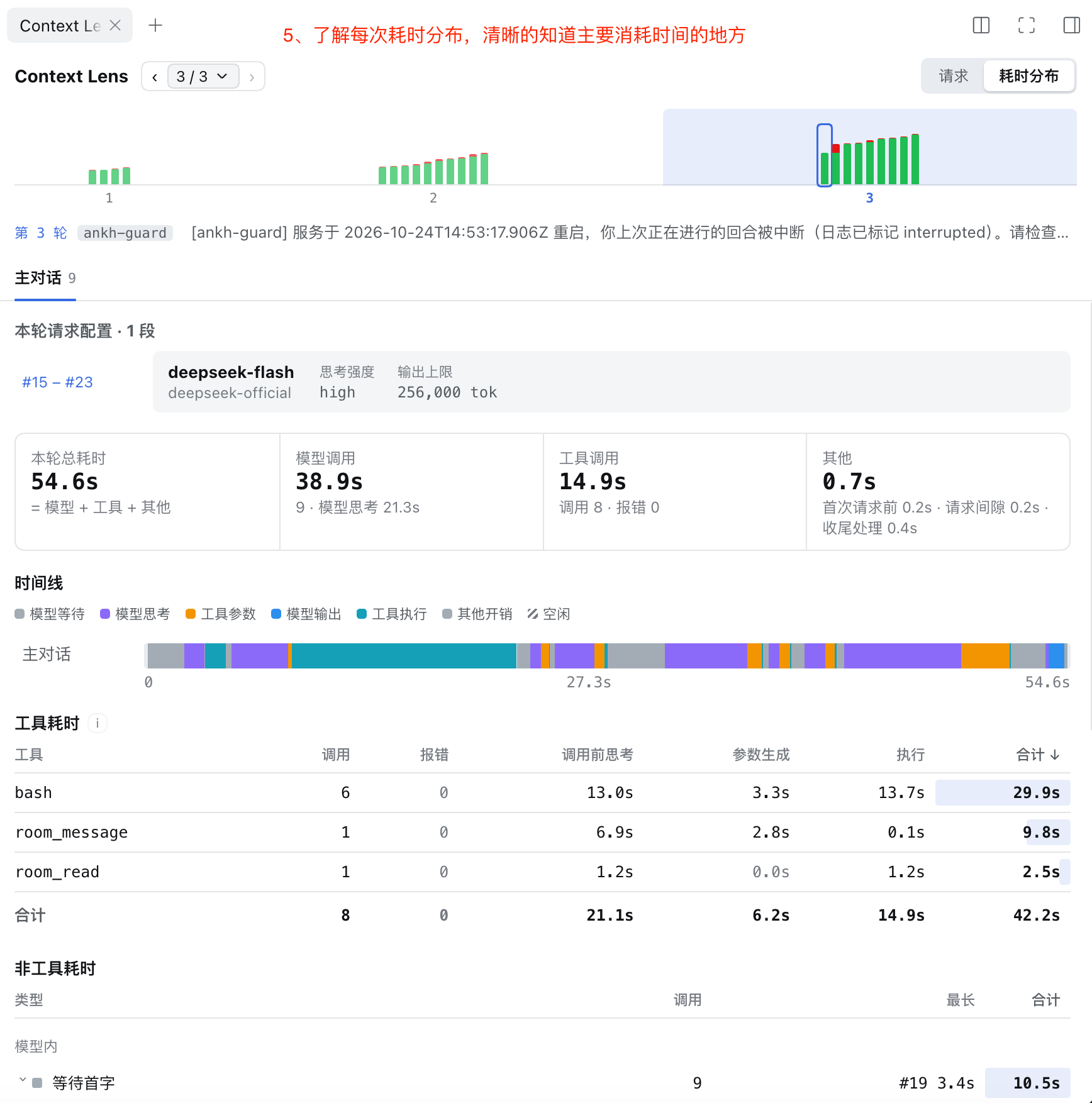Expand the 等待首字 row chevron

pyautogui.click(x=23, y=1080)
